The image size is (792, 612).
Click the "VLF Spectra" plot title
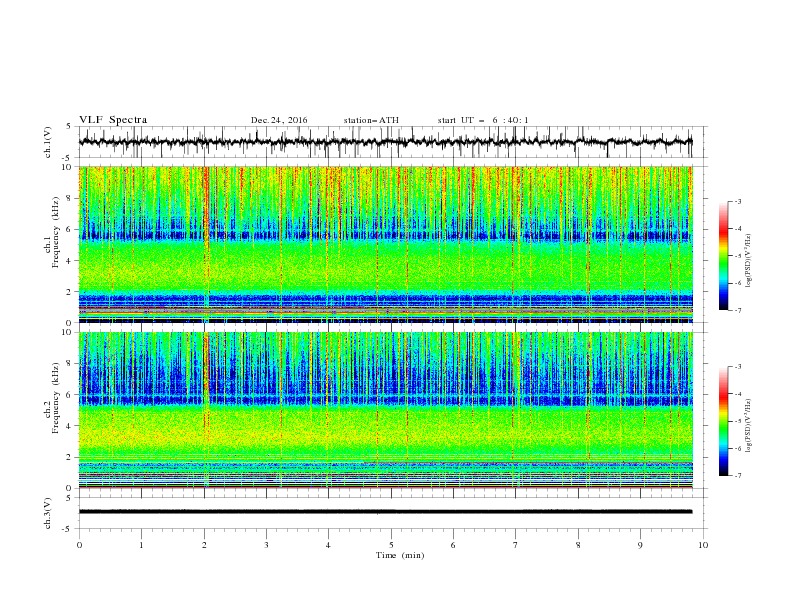[x=113, y=120]
